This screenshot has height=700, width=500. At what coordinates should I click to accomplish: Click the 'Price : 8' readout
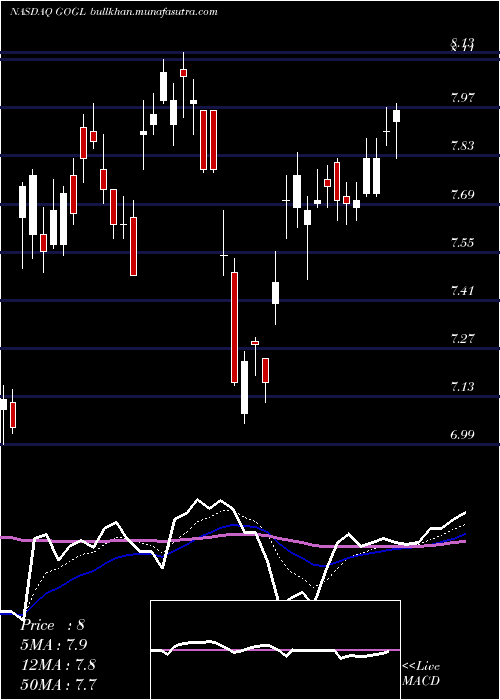(x=52, y=625)
